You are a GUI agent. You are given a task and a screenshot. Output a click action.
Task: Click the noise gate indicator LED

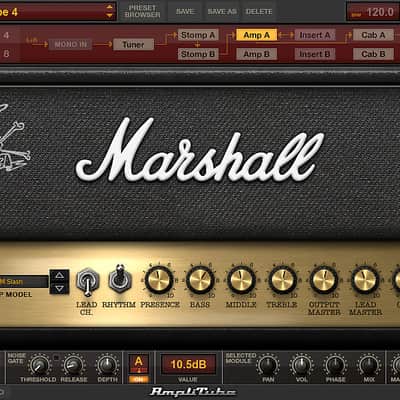point(56,358)
